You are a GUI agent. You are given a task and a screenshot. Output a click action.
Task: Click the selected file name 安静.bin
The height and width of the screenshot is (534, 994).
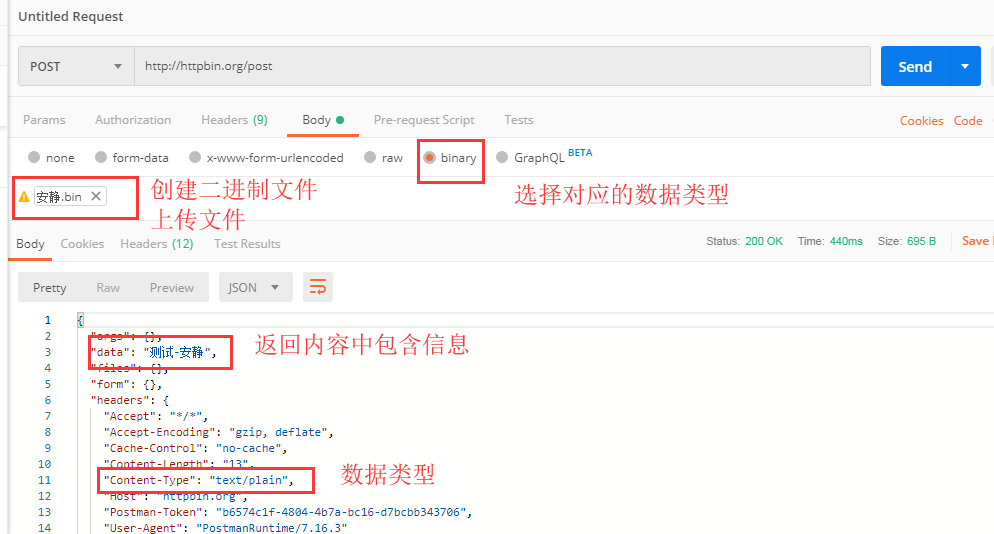tap(59, 197)
